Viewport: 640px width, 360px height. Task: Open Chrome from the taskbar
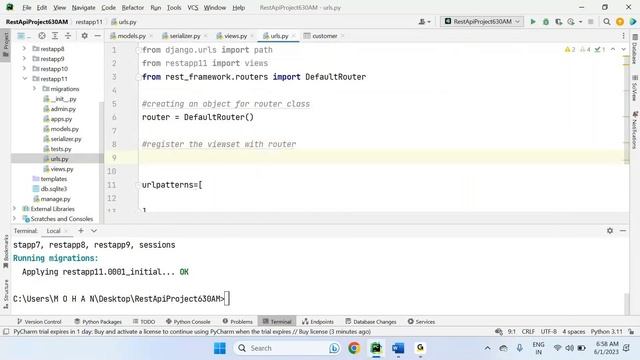(354, 348)
